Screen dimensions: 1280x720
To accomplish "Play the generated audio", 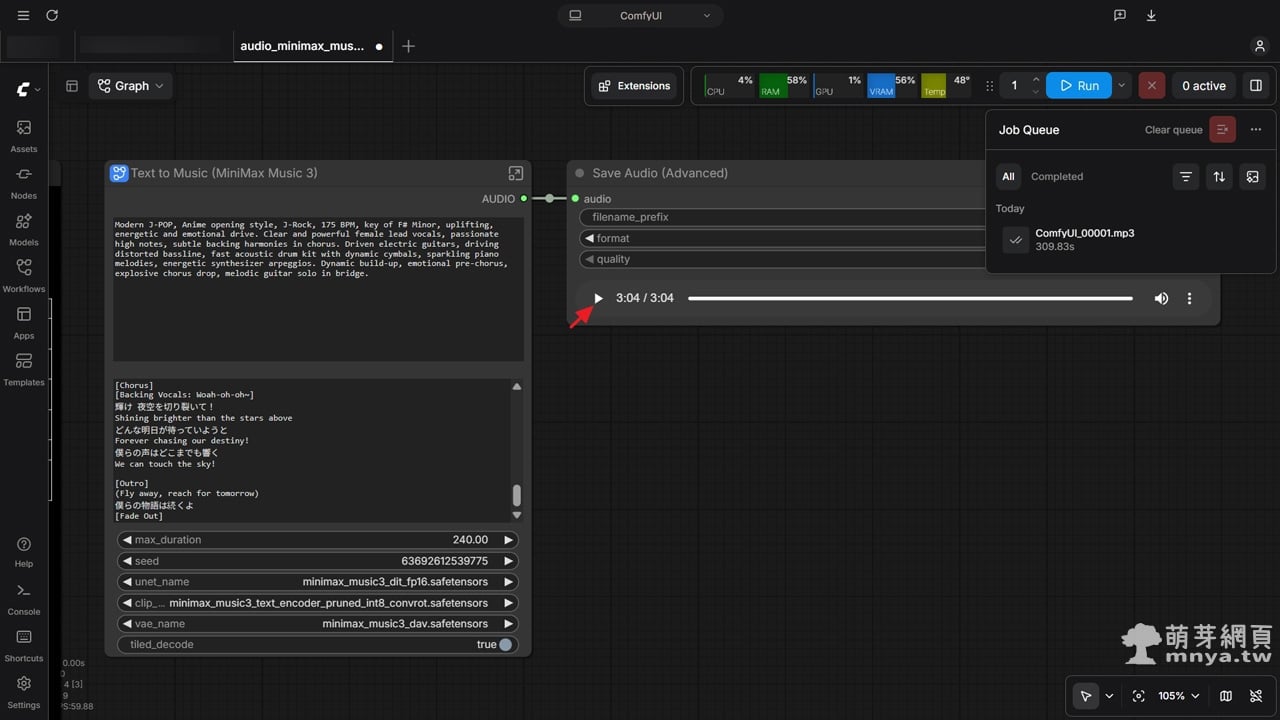I will (598, 298).
